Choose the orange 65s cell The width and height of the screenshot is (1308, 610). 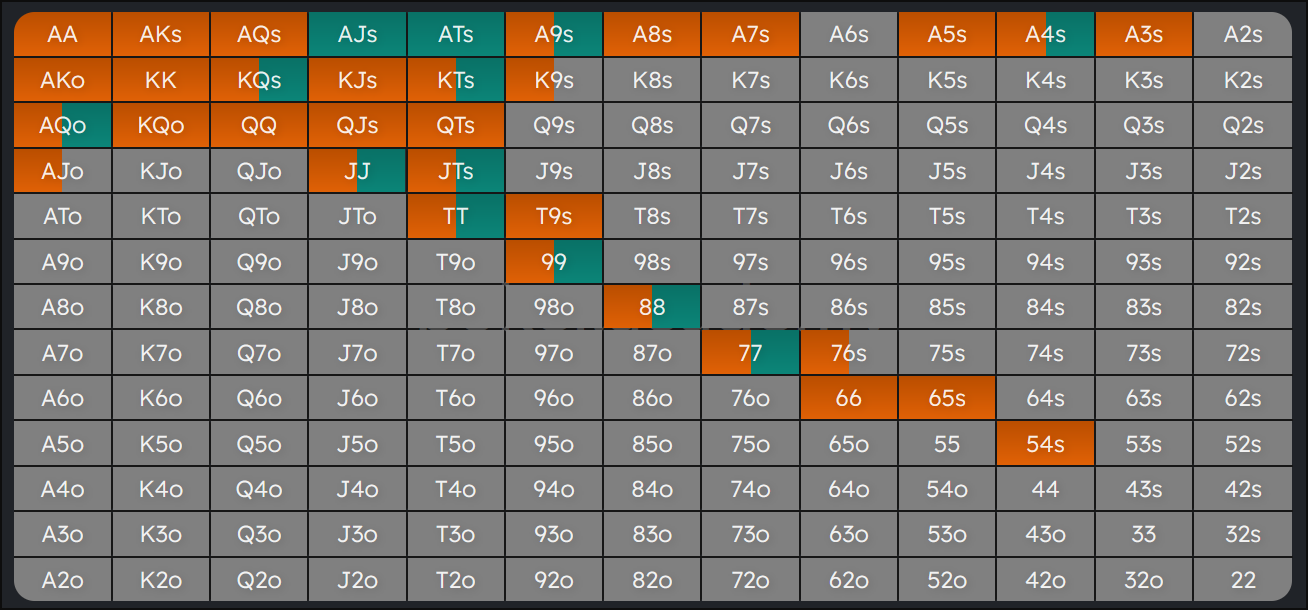pyautogui.click(x=946, y=398)
